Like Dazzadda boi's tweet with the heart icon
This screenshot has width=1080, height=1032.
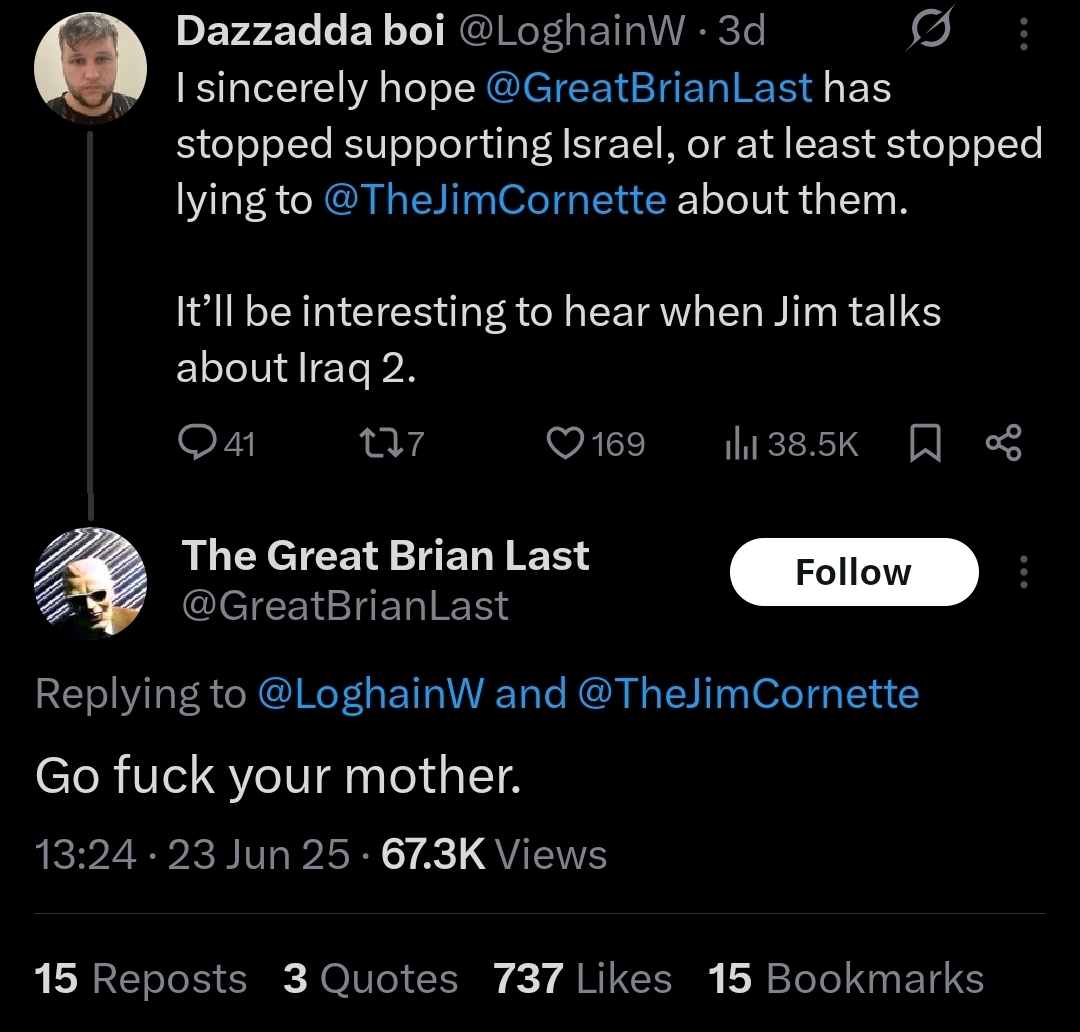[x=565, y=442]
